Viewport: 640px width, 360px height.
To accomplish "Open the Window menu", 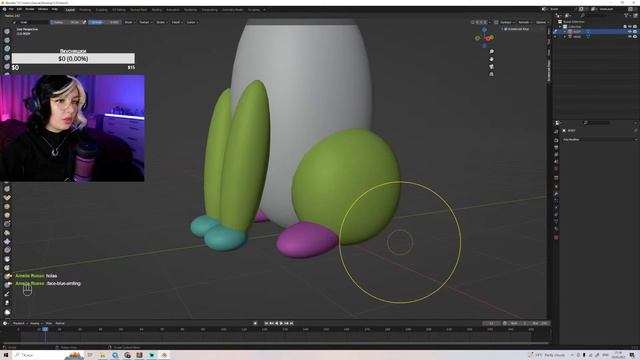I will (x=42, y=9).
